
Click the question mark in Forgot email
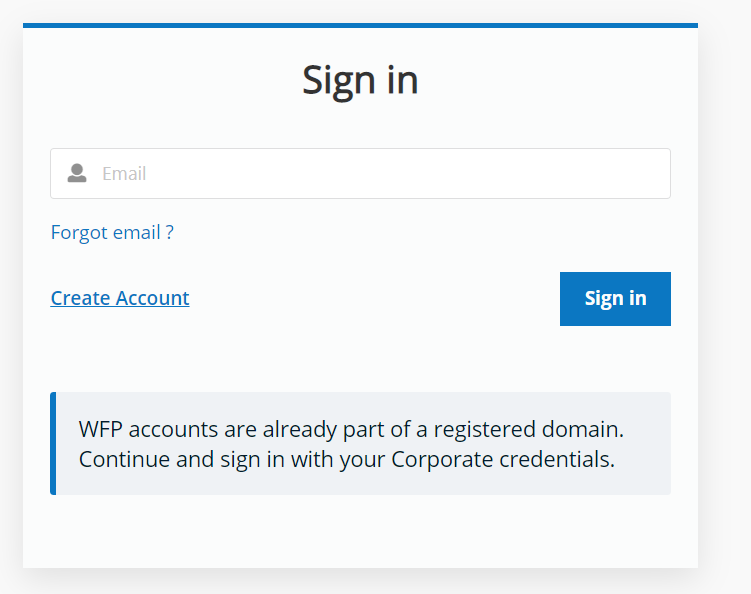pos(170,233)
